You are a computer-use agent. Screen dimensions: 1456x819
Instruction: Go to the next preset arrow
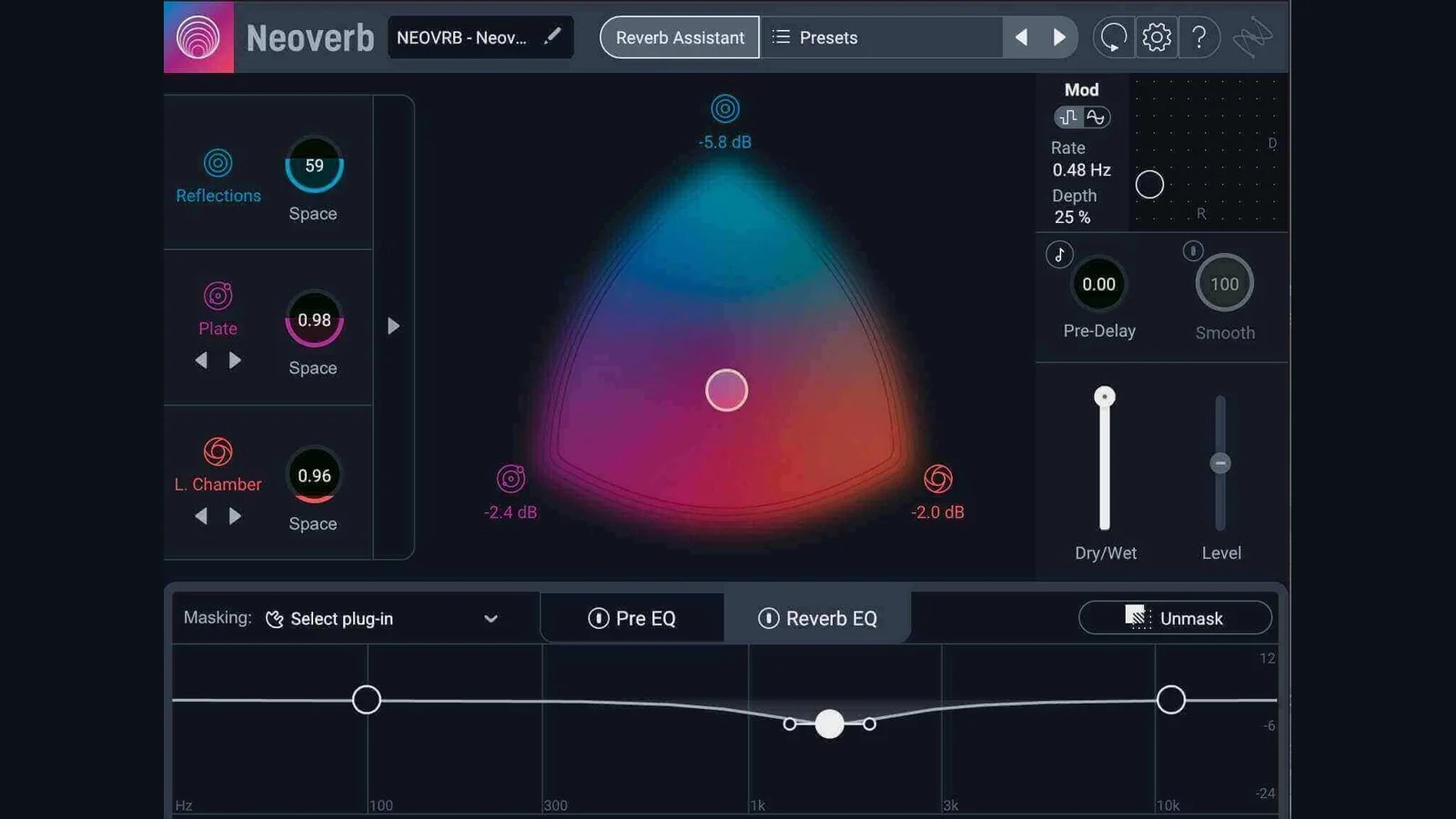click(x=1059, y=37)
